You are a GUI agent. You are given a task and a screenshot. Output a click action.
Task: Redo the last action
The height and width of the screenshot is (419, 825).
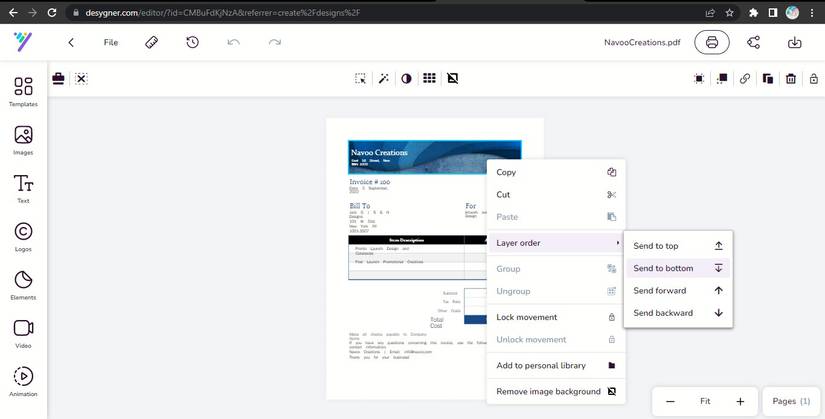275,43
